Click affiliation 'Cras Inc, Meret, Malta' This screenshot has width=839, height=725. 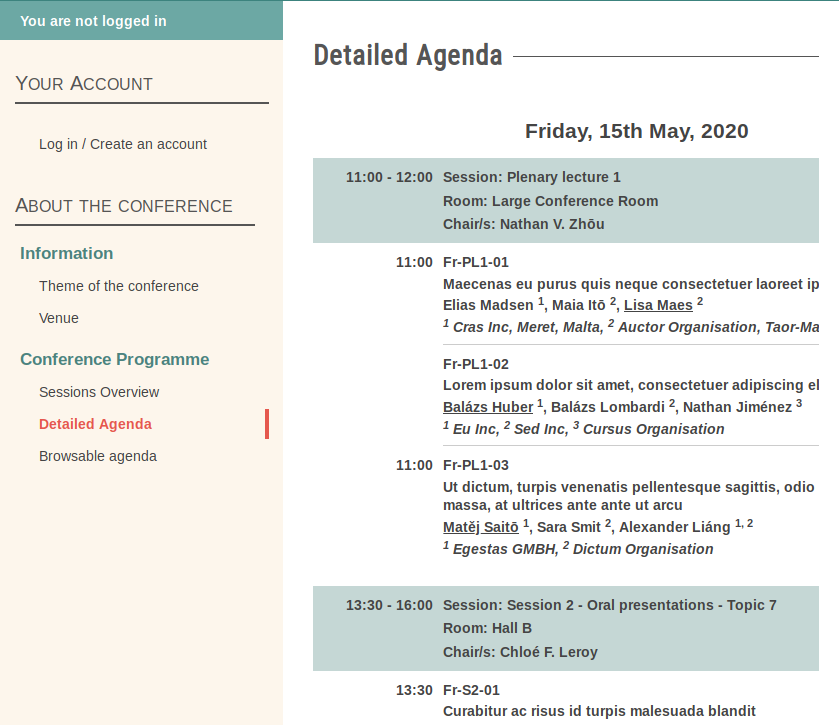coord(527,327)
